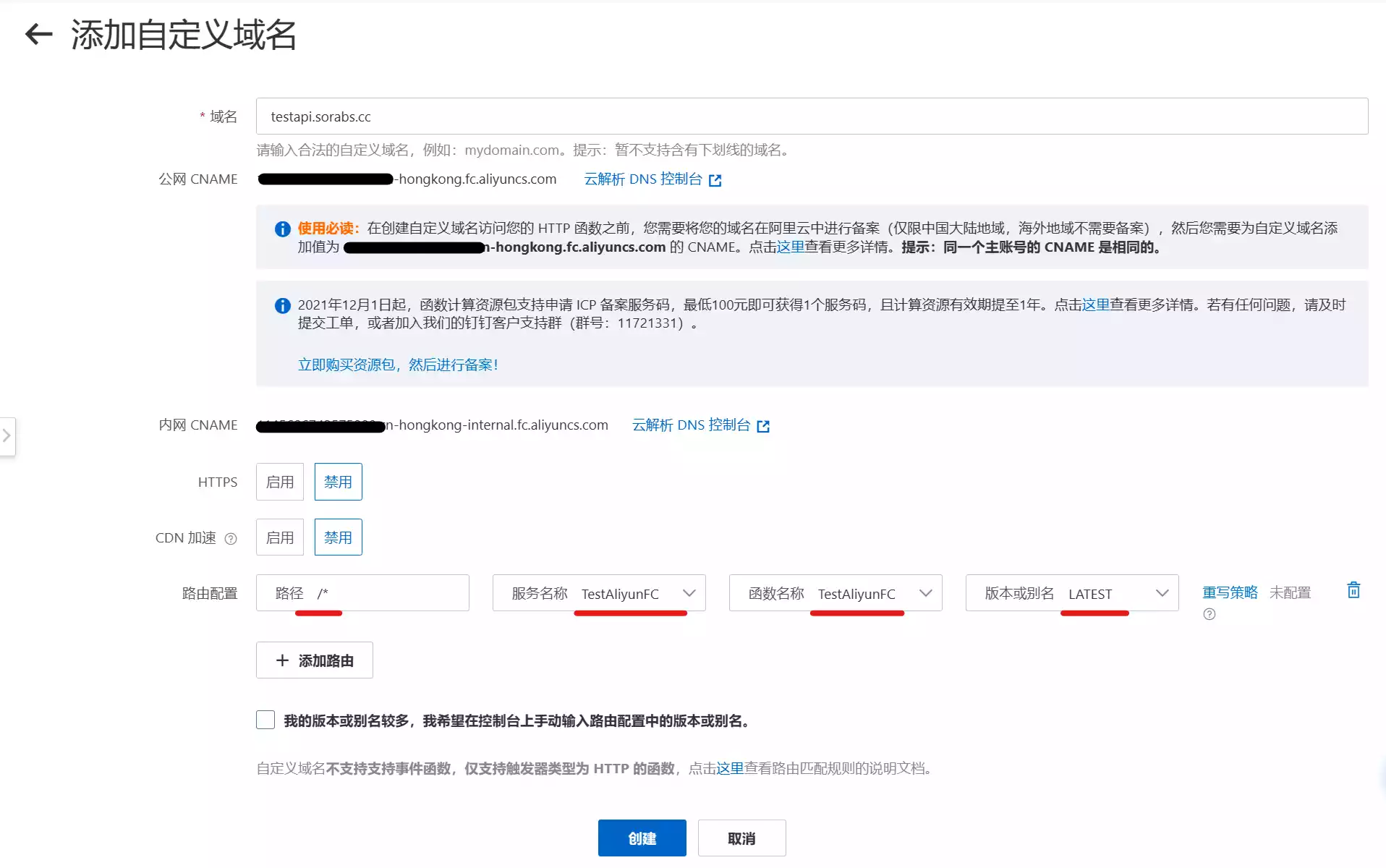1386x868 pixels.
Task: Select HTTPS 禁用 option
Action: (x=338, y=482)
